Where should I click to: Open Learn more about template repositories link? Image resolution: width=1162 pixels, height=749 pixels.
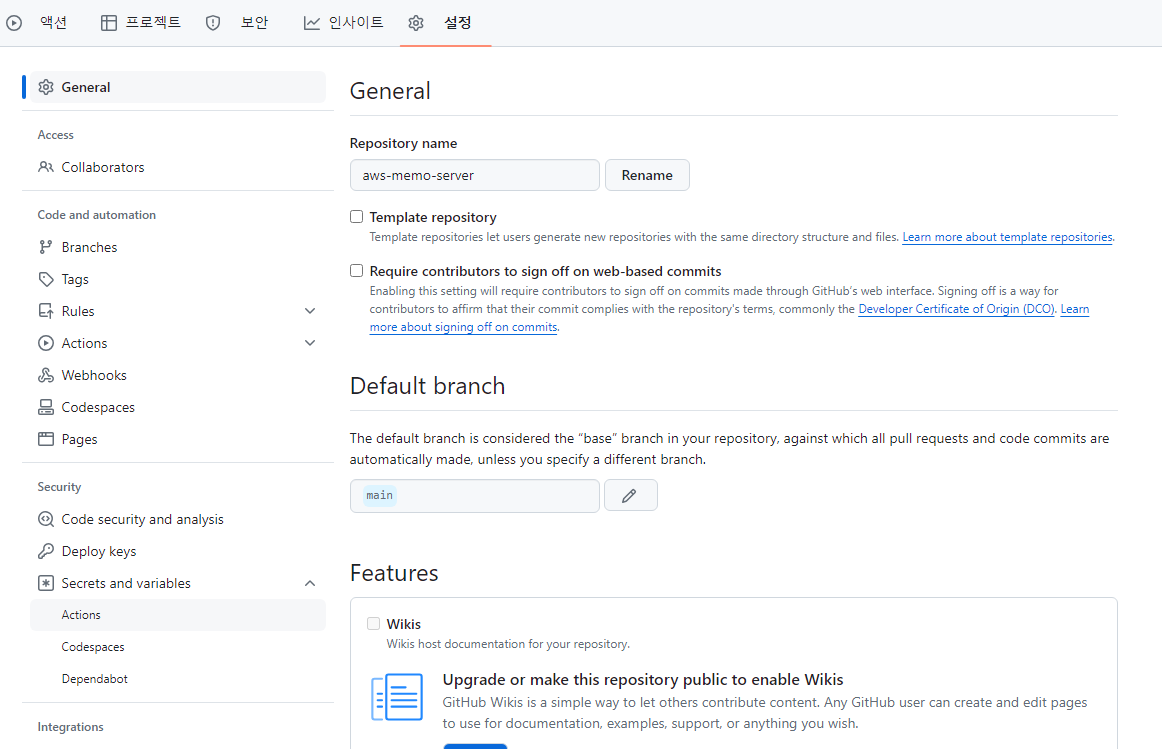(1007, 237)
